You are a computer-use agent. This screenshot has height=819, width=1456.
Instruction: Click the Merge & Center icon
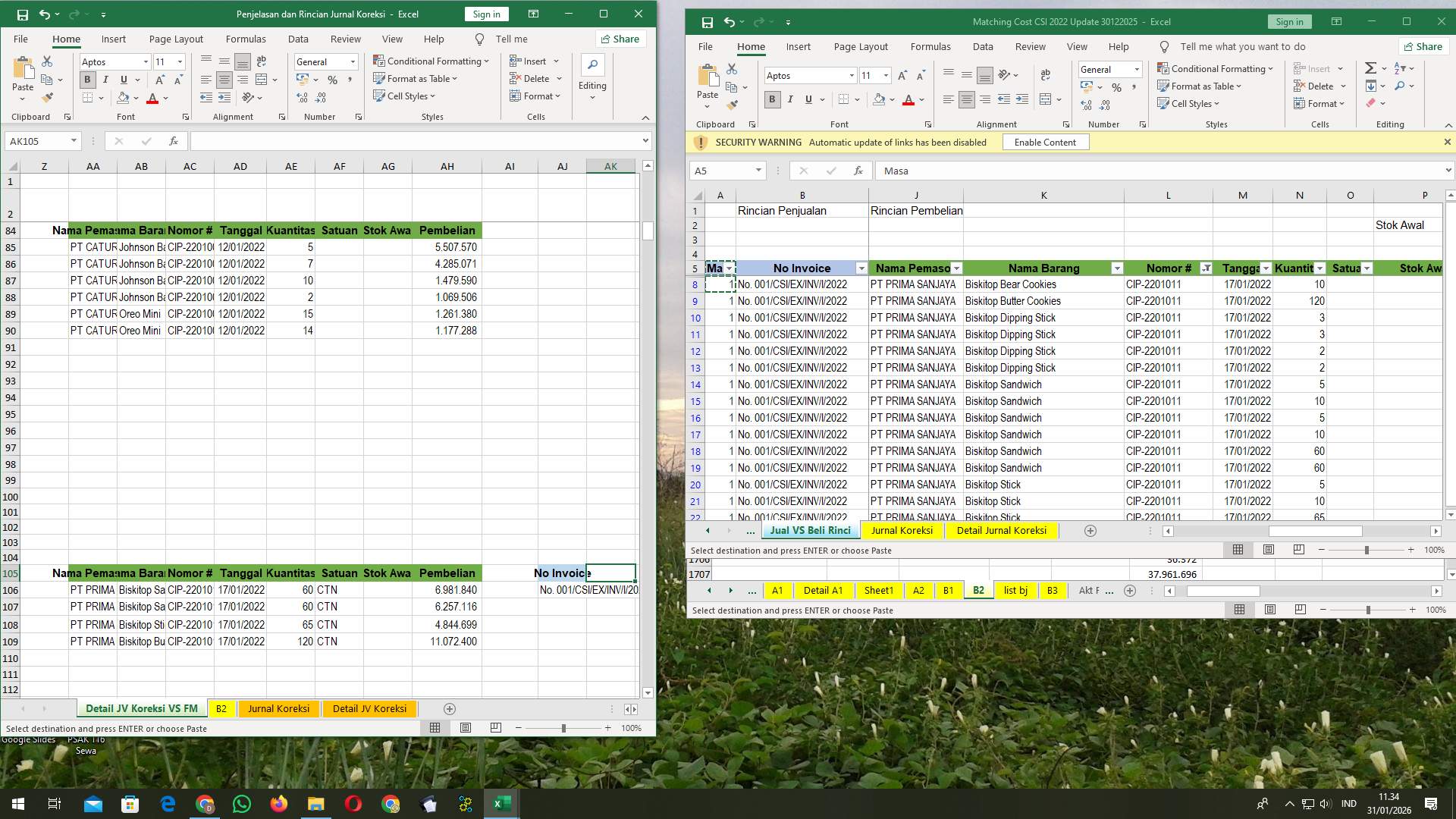click(x=262, y=78)
